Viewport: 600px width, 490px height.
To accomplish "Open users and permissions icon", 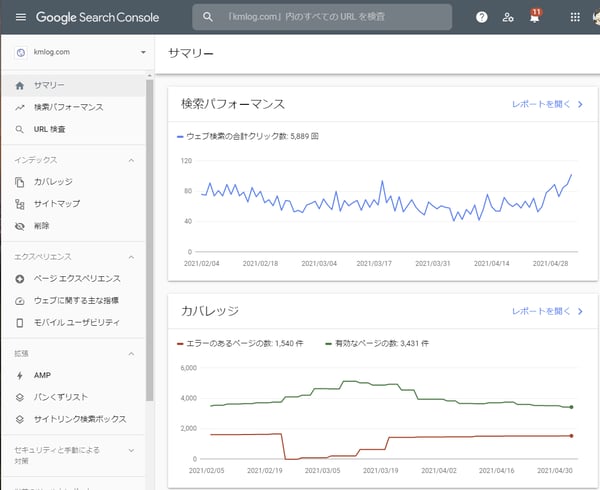I will (x=508, y=17).
